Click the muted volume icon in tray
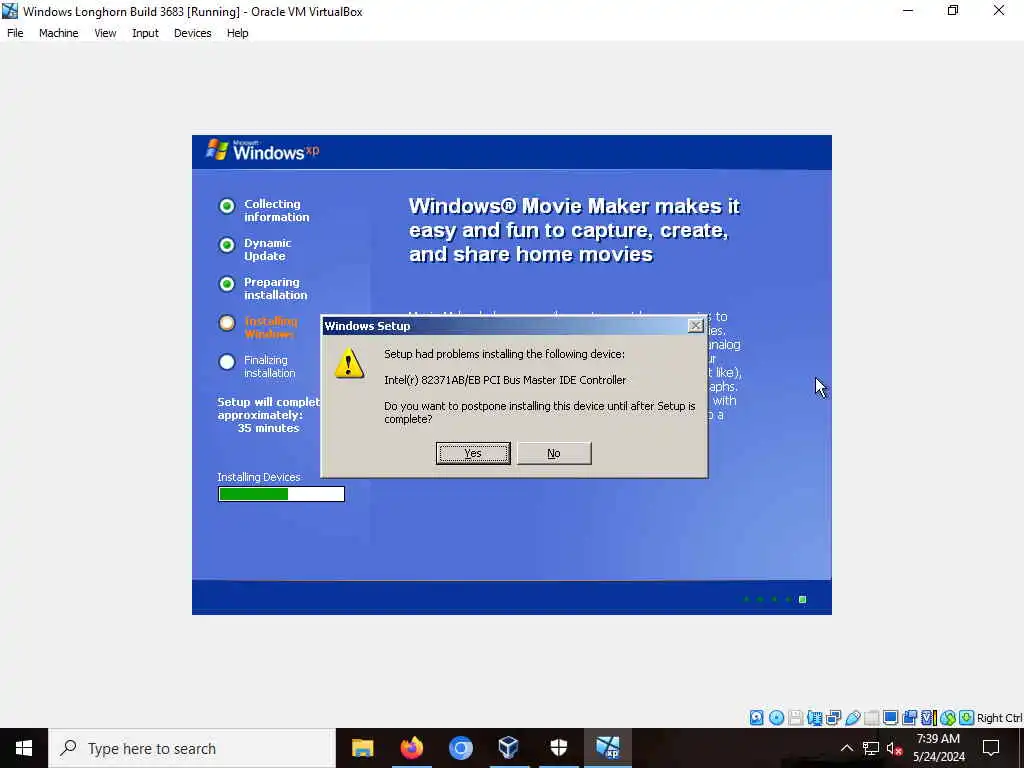The width and height of the screenshot is (1024, 768). point(894,748)
